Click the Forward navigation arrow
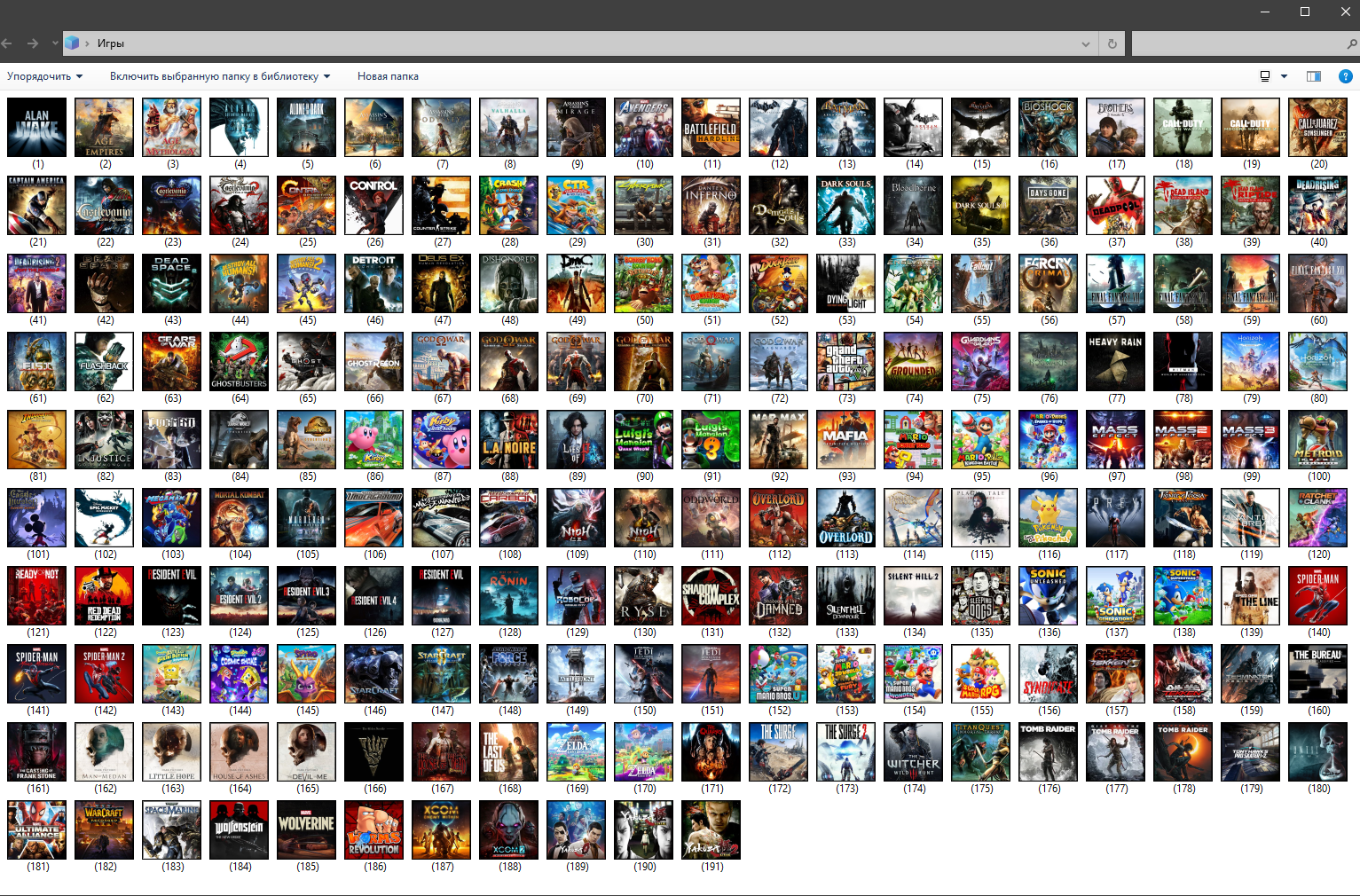 point(33,43)
